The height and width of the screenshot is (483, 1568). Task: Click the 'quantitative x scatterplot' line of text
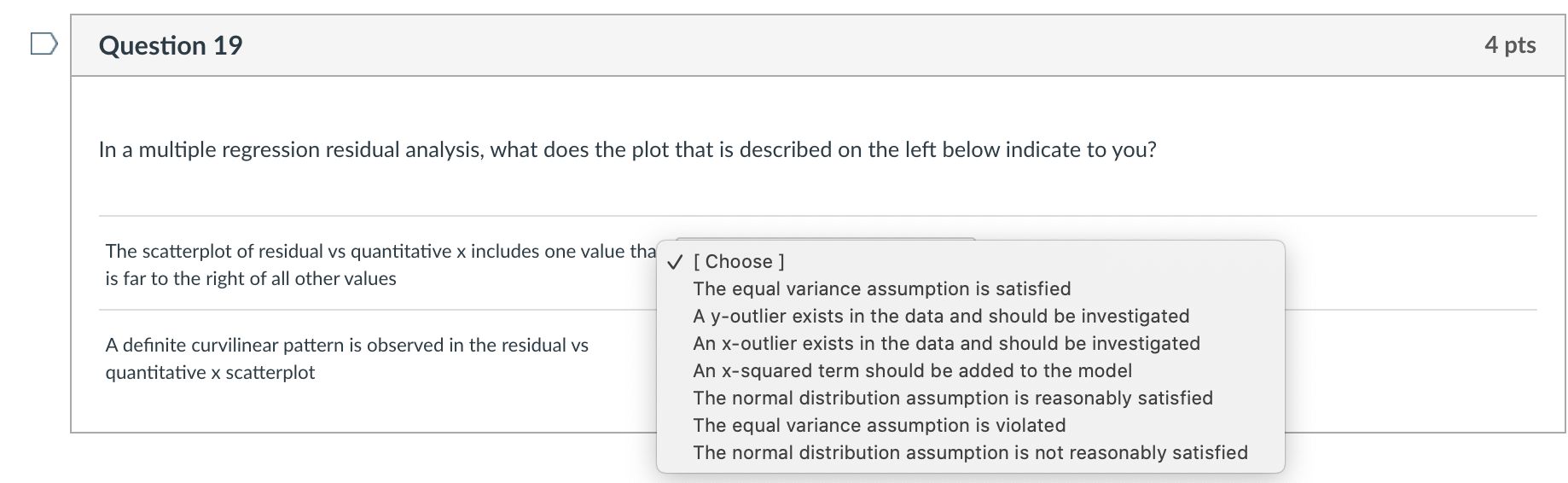point(210,373)
